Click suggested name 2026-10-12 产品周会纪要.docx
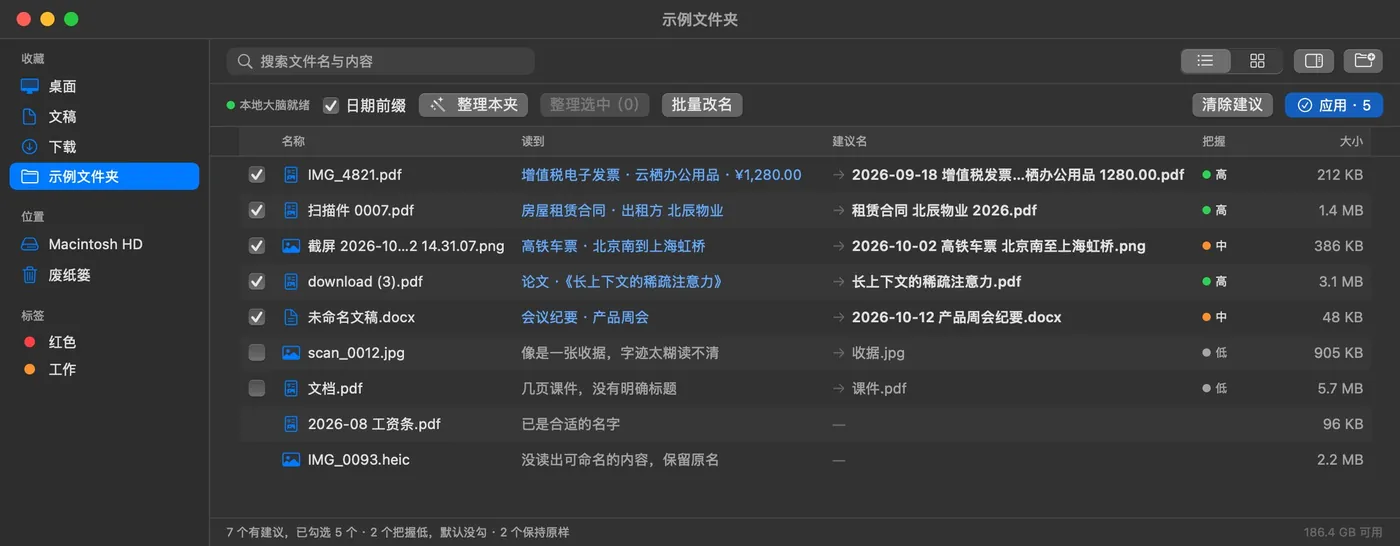Screen dimensions: 1400x546 click(x=956, y=317)
